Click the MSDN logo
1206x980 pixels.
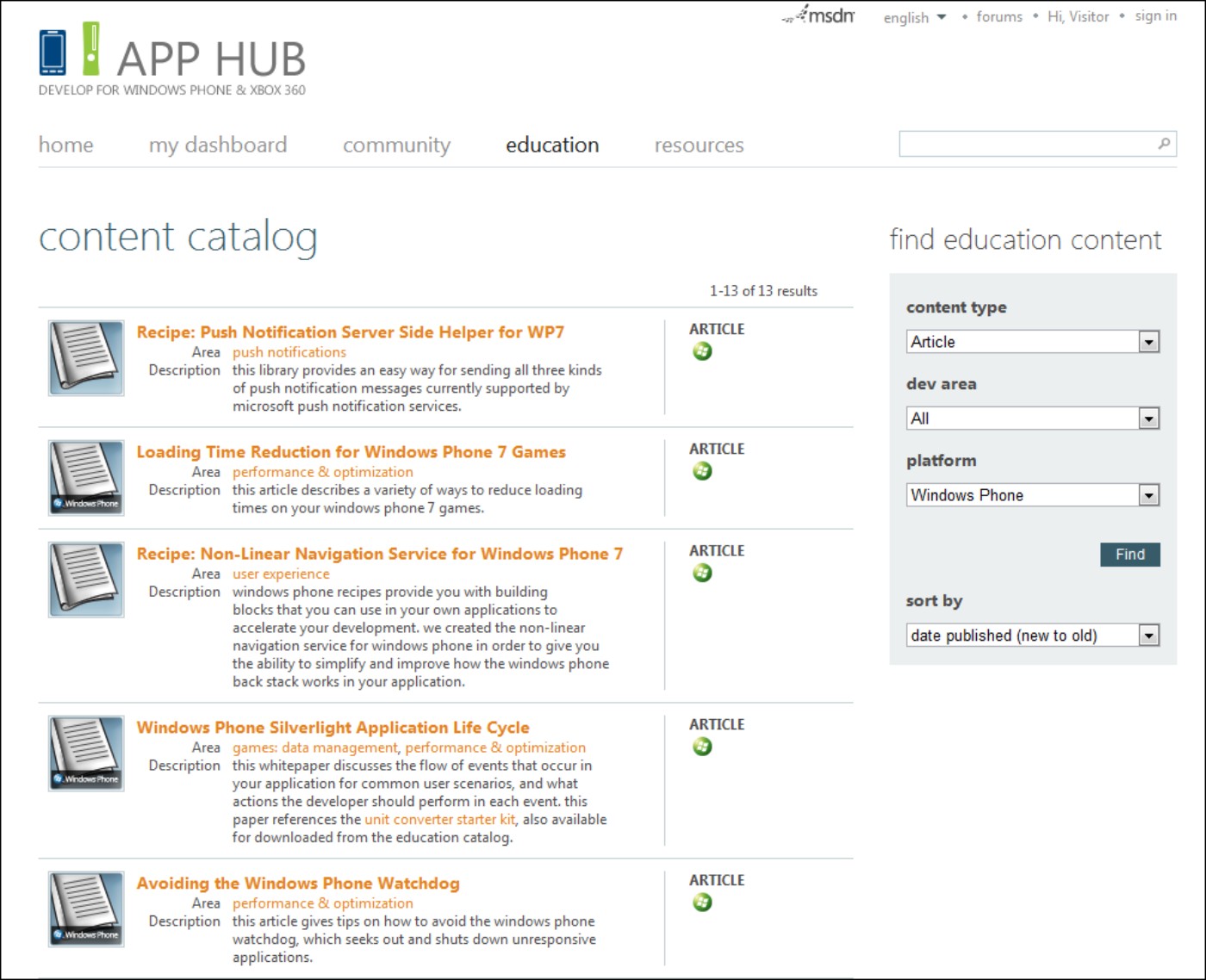tap(818, 15)
